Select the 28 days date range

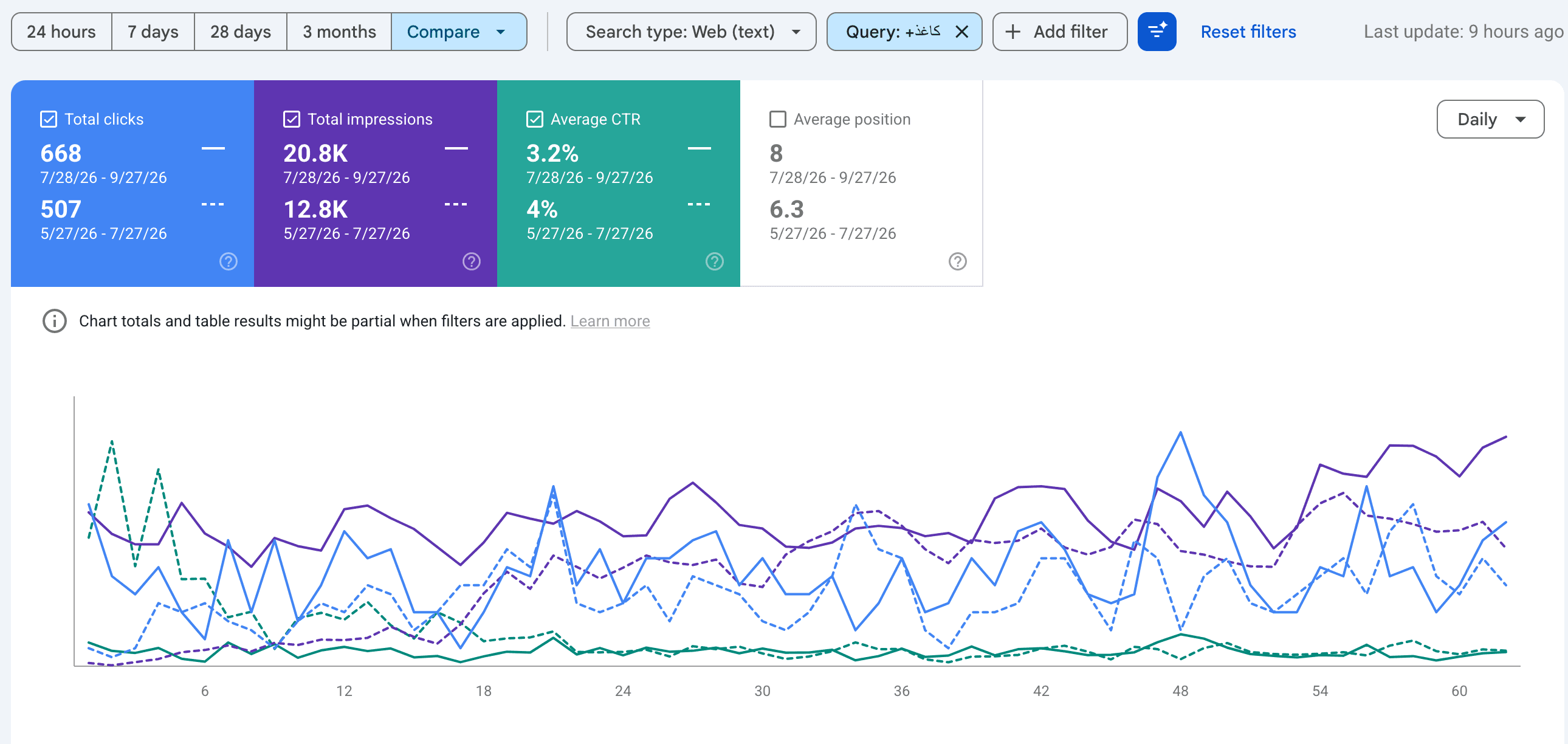click(x=241, y=32)
